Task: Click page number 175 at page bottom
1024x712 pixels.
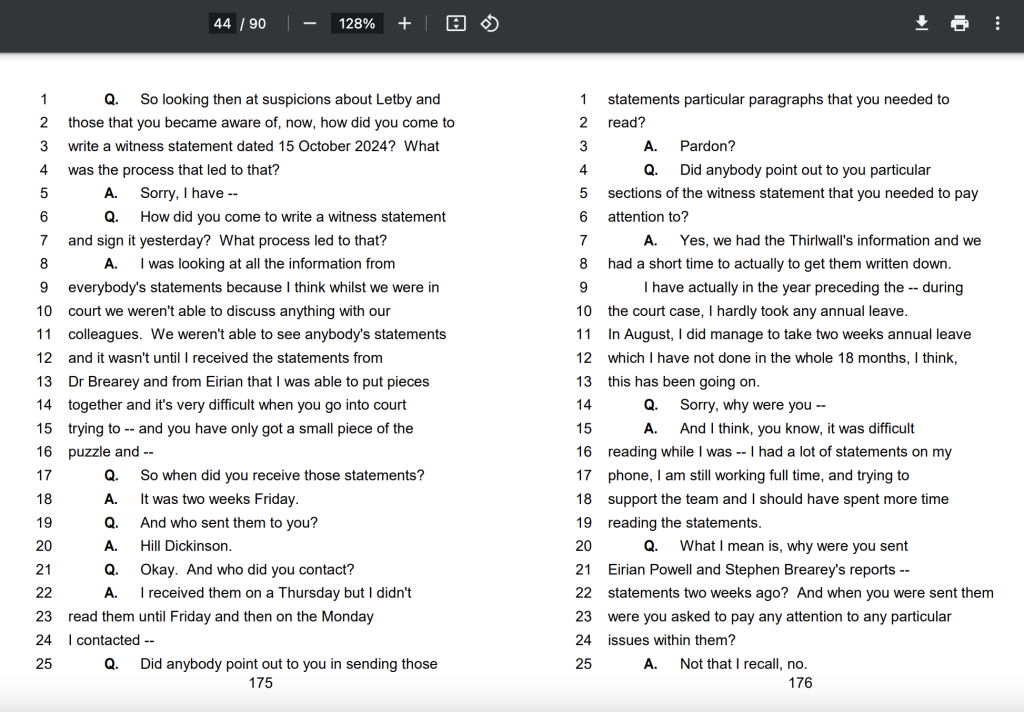Action: point(260,683)
